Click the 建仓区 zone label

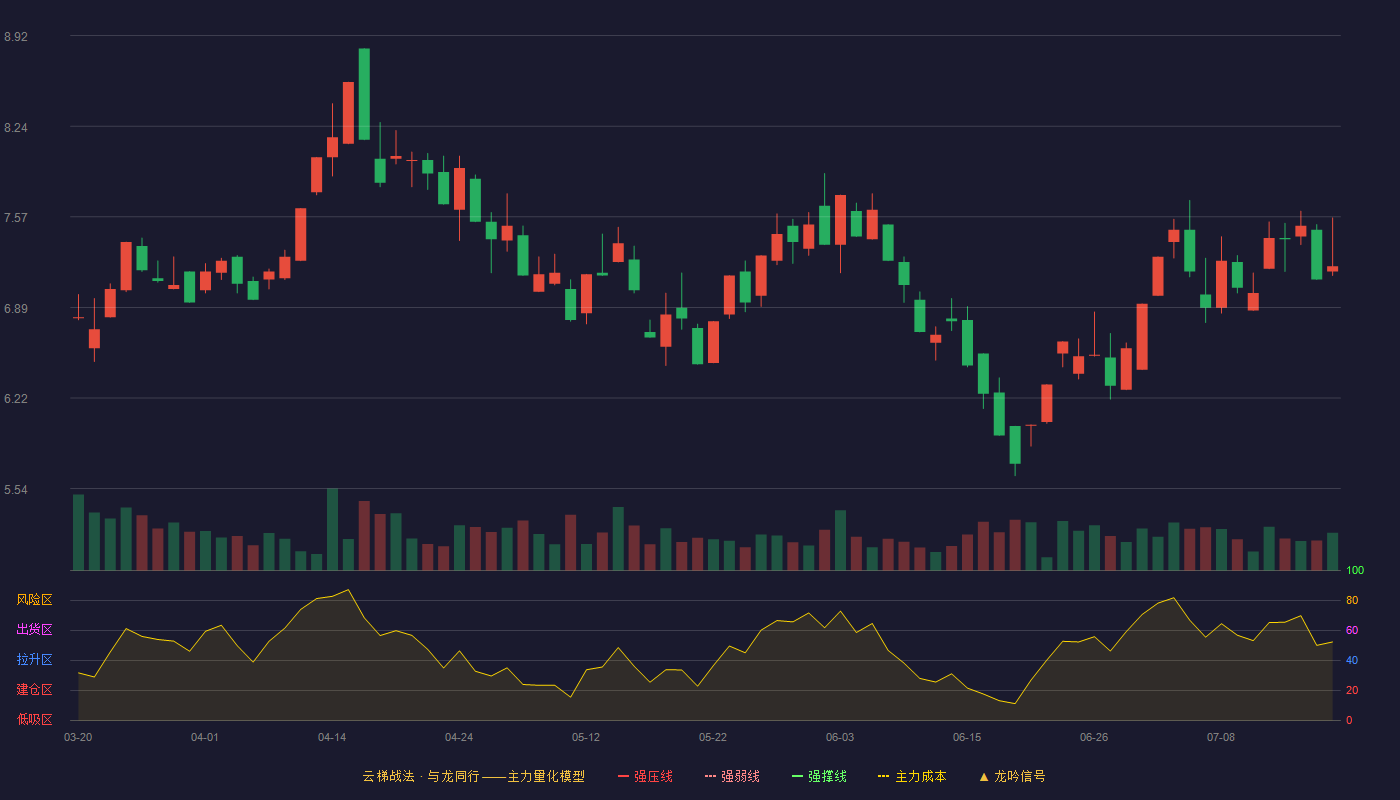pyautogui.click(x=34, y=690)
